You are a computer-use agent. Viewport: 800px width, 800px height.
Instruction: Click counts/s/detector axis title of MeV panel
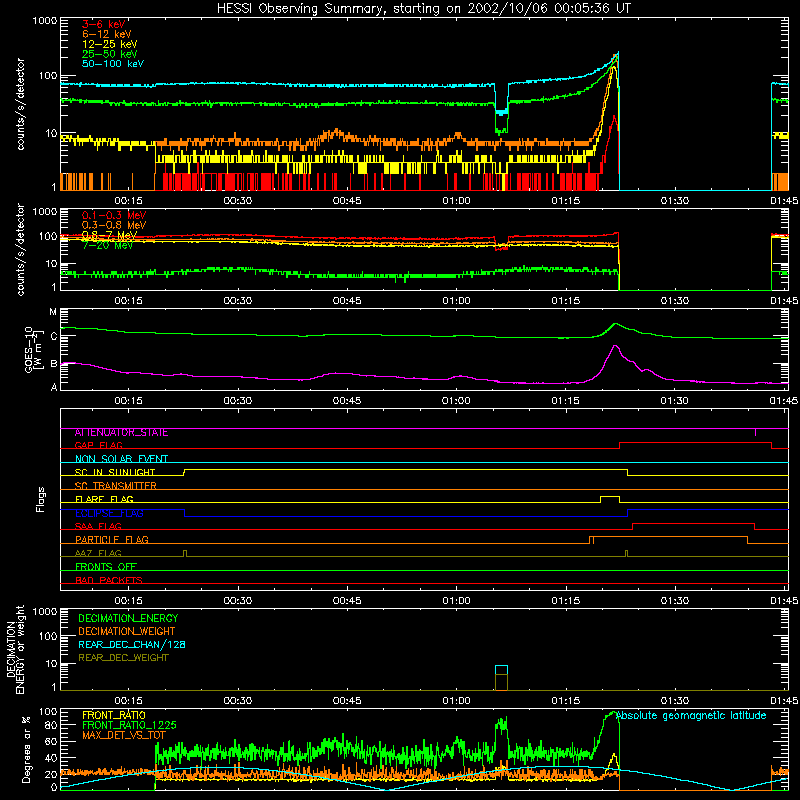coord(20,249)
